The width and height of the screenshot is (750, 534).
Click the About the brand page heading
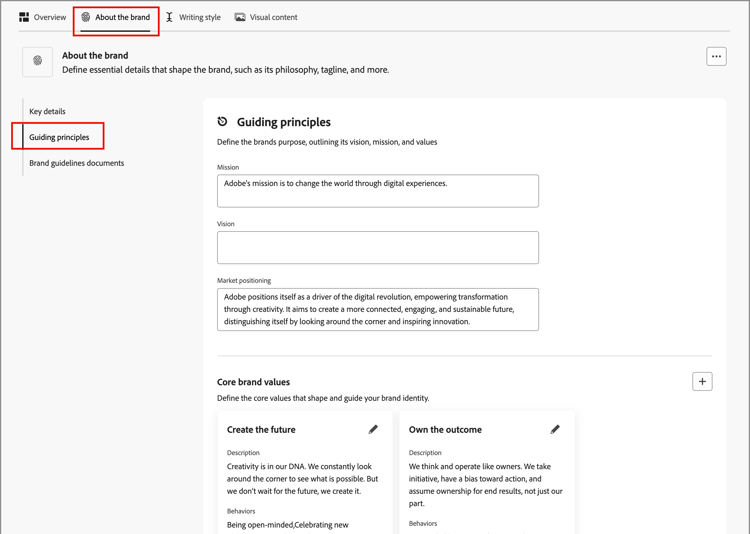click(x=95, y=56)
